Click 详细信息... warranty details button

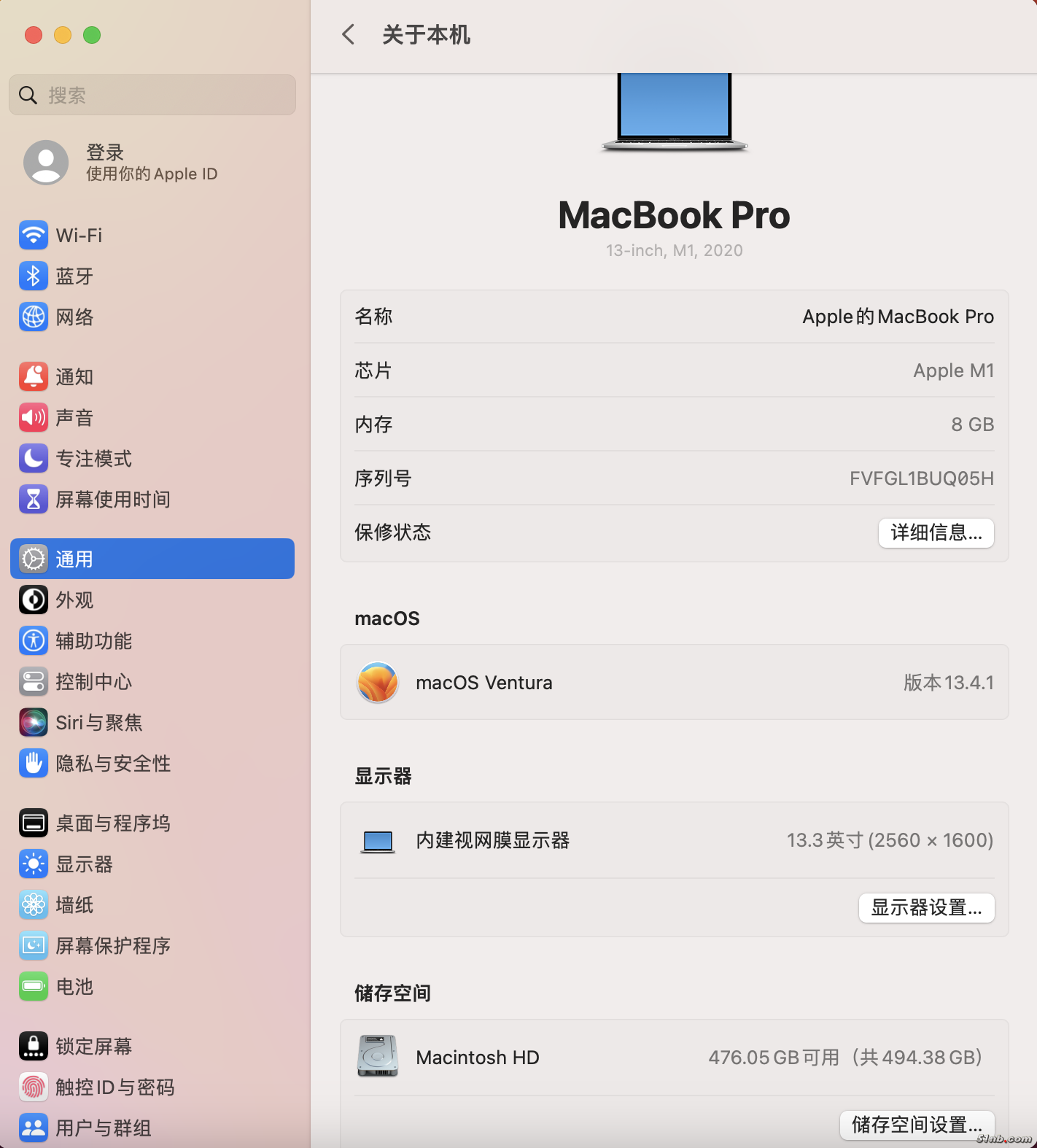coord(936,532)
